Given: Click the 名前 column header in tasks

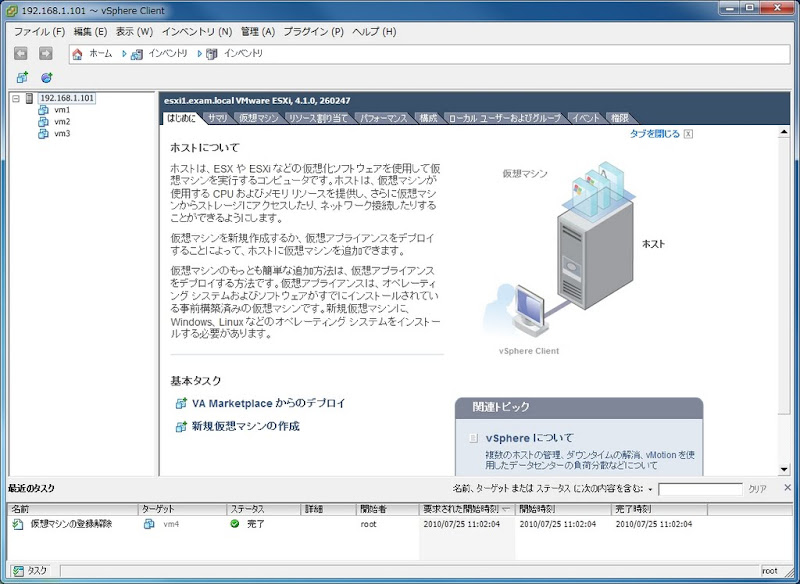Looking at the screenshot, I should click(73, 509).
